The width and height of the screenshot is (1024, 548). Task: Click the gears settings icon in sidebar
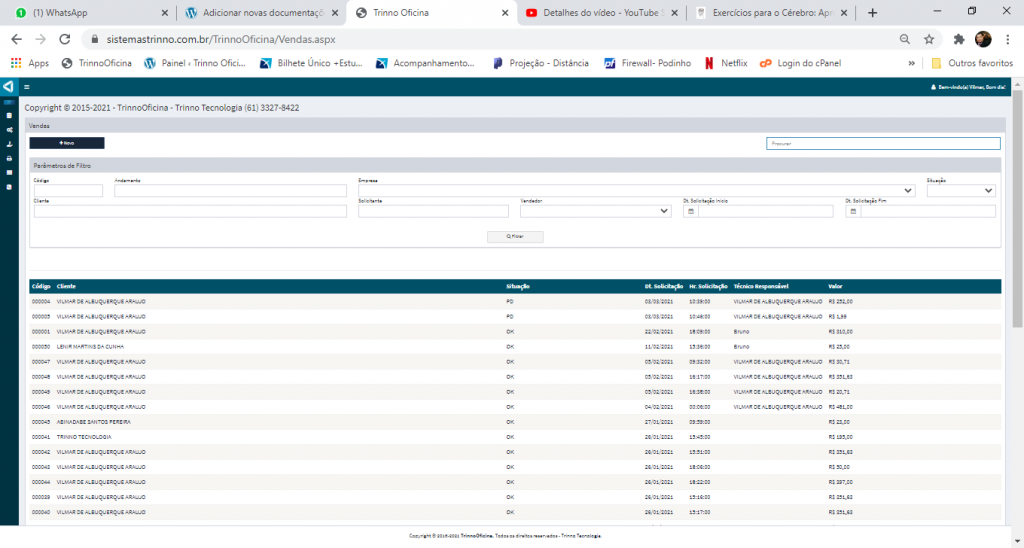(x=9, y=130)
